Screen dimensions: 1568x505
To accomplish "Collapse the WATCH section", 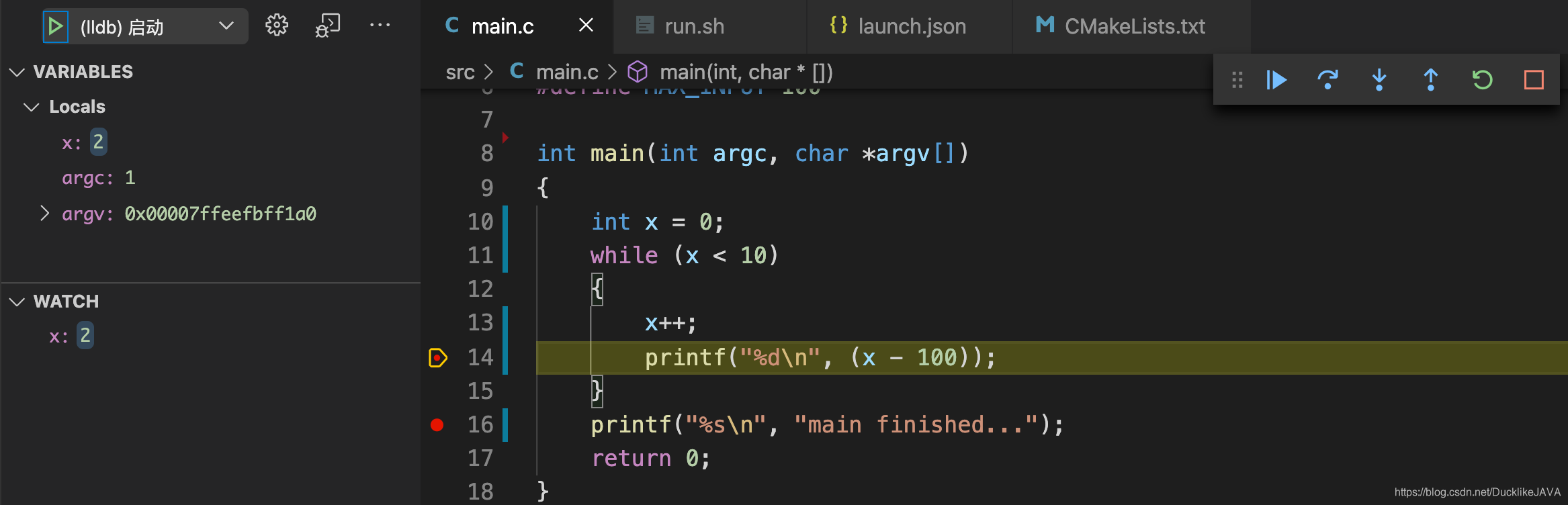I will [18, 302].
